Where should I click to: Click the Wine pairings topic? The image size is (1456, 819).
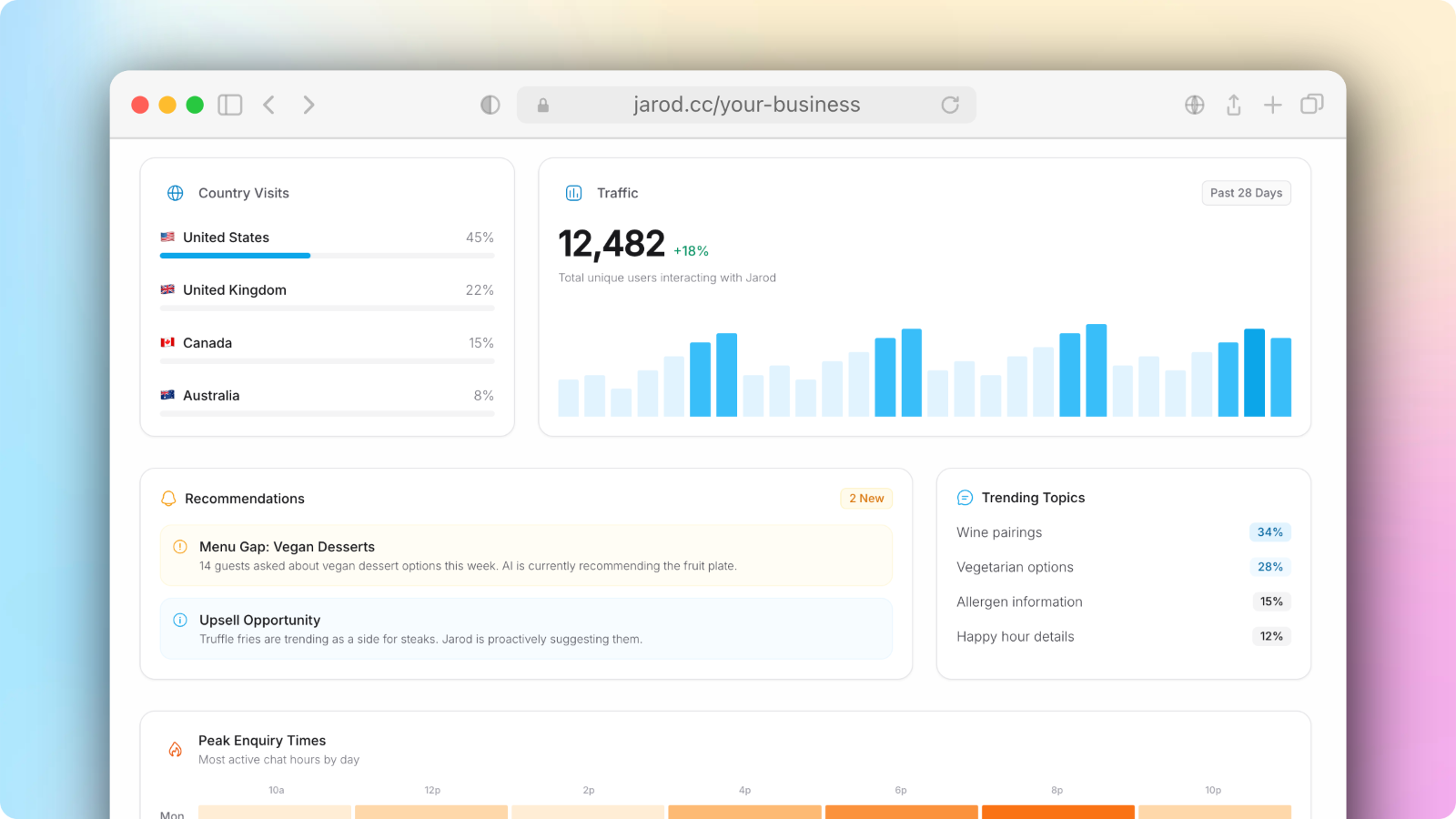(999, 532)
